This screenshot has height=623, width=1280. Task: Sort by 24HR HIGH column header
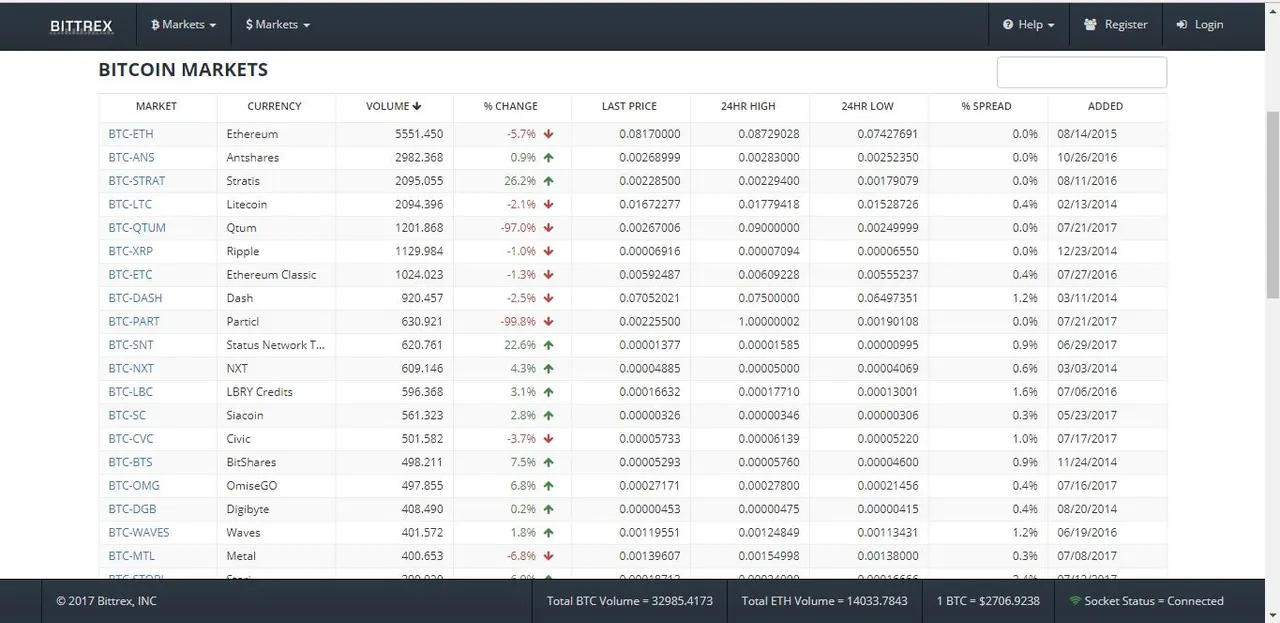pos(748,106)
